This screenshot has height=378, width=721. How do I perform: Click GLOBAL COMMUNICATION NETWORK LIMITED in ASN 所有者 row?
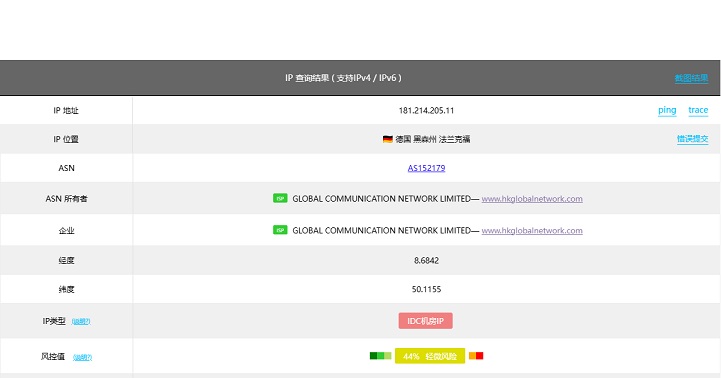point(381,199)
